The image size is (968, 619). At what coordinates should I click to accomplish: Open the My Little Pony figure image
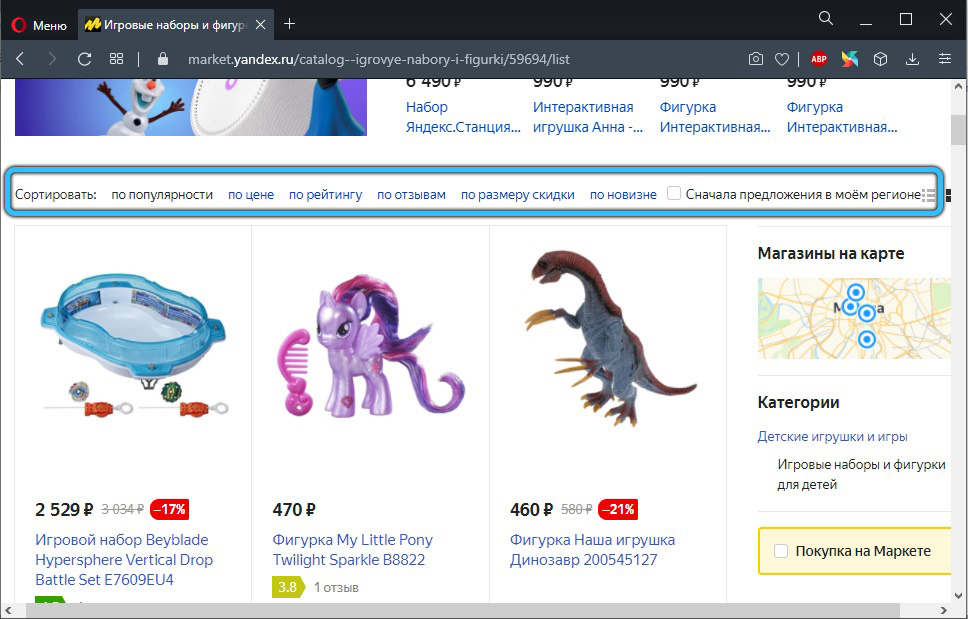[x=371, y=348]
